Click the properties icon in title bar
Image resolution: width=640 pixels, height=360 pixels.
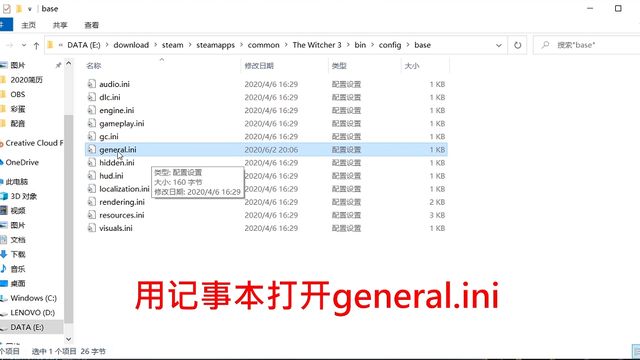(x=7, y=9)
